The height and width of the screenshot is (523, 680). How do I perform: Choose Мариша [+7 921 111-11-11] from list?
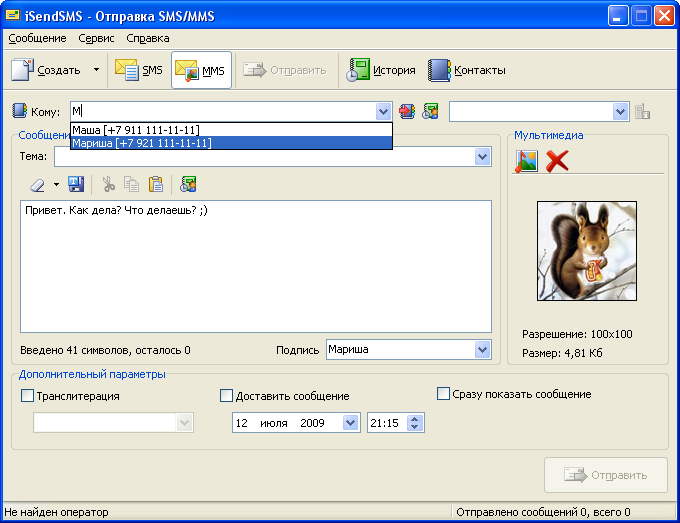231,143
